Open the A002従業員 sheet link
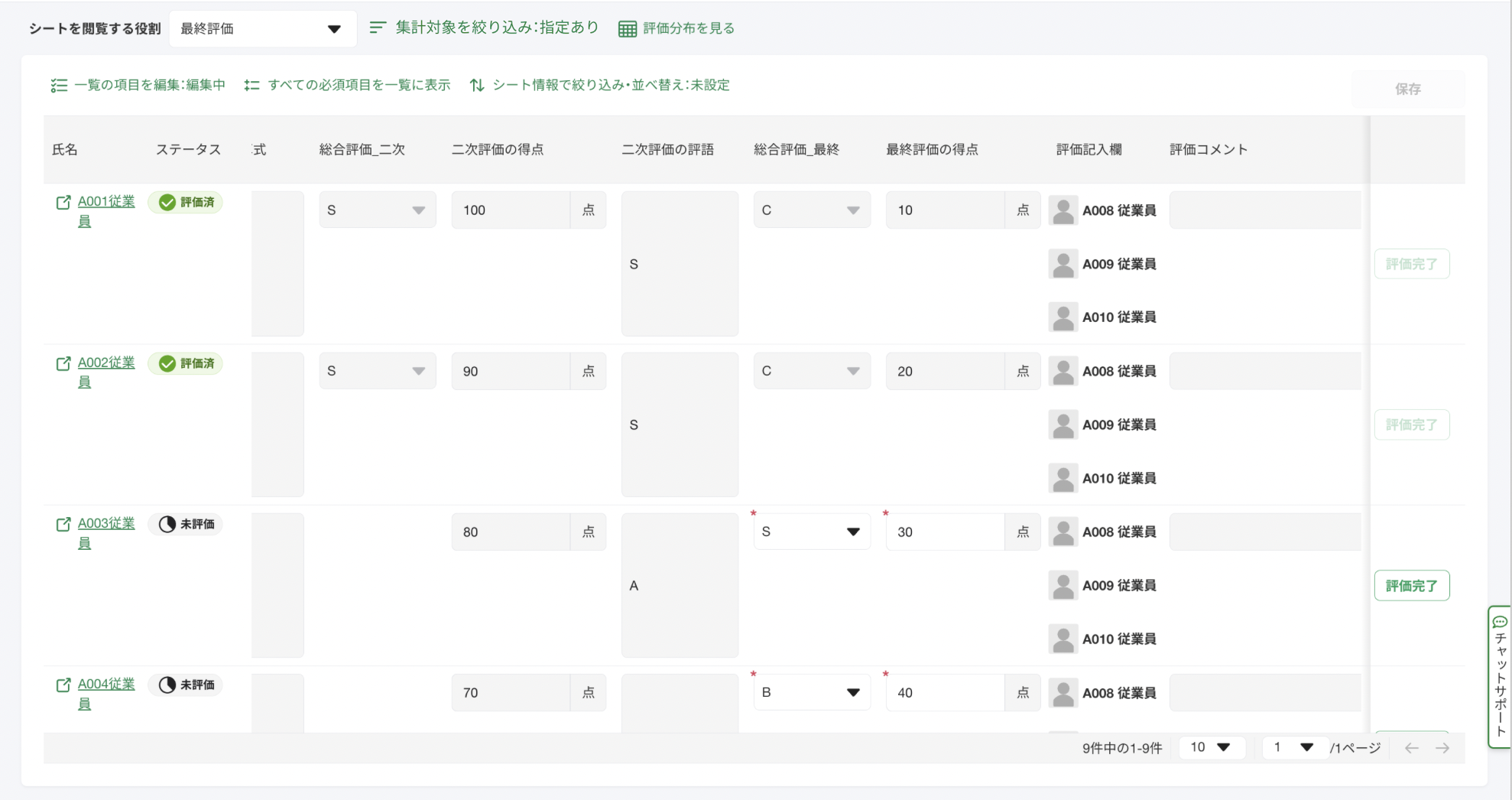The image size is (1512, 800). (x=105, y=363)
